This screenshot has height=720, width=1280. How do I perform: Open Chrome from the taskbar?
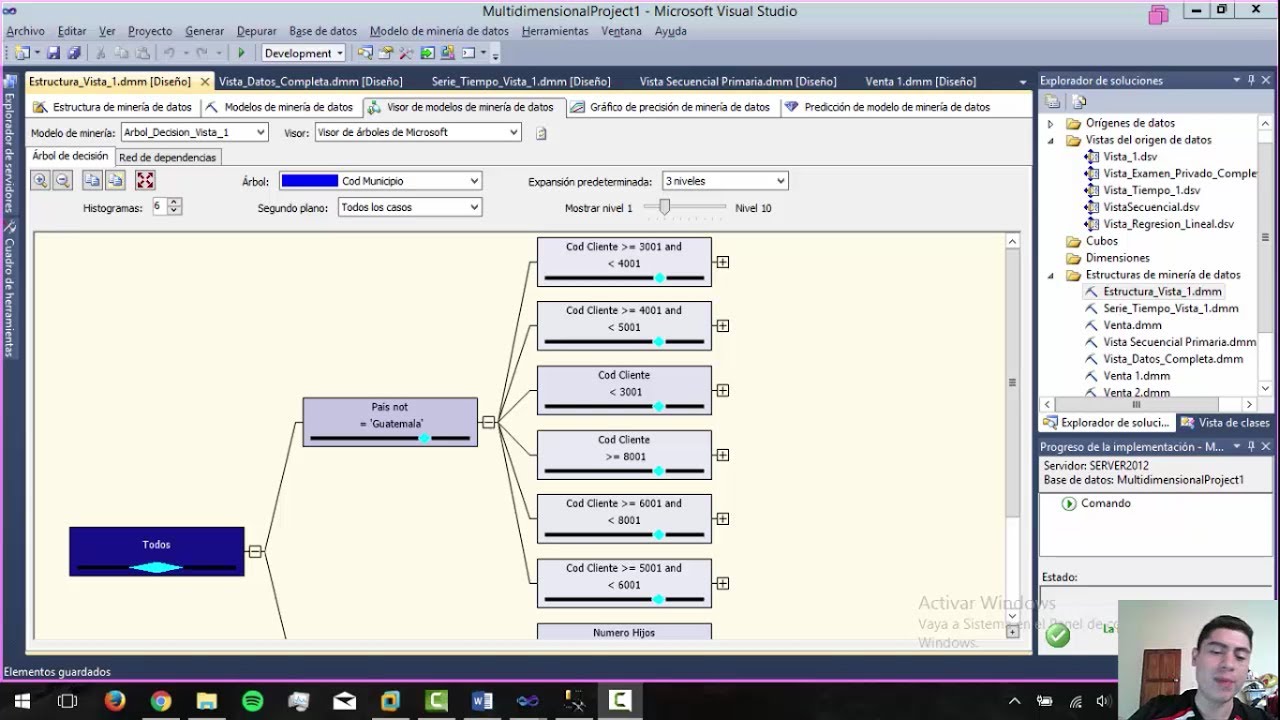click(x=160, y=701)
